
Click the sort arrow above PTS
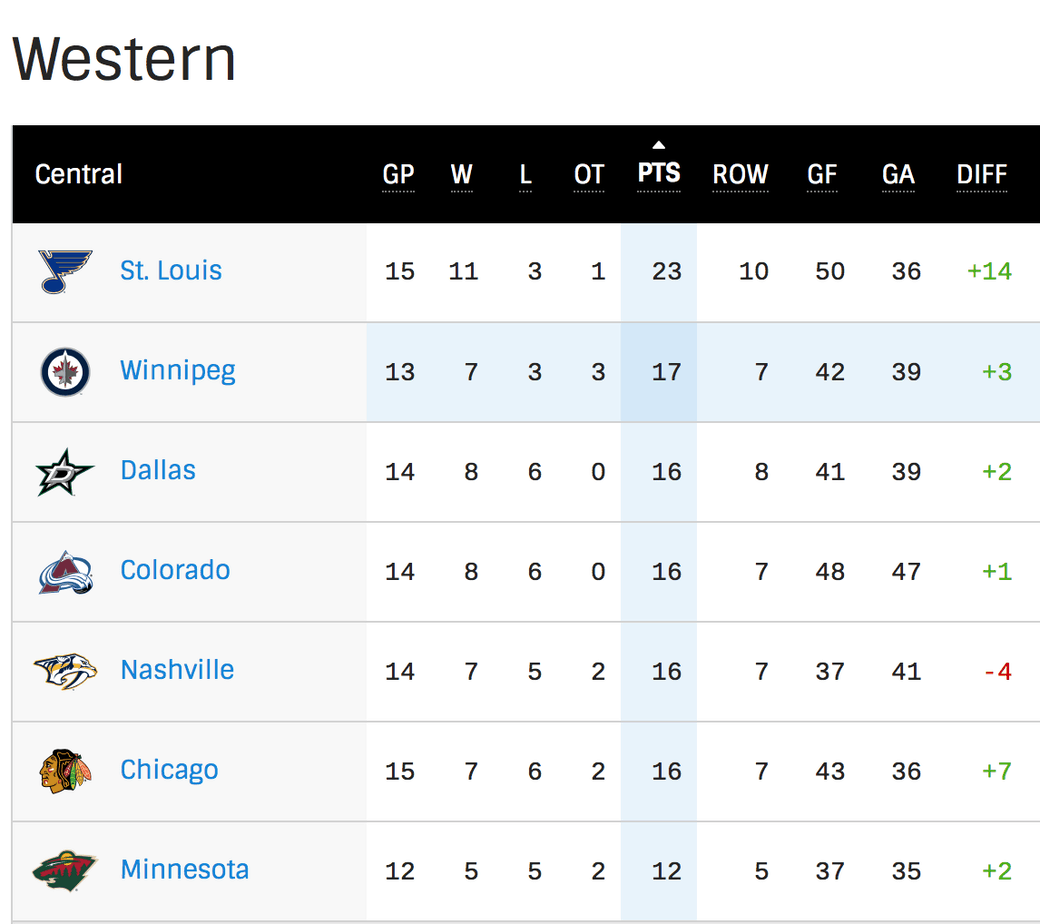click(659, 145)
